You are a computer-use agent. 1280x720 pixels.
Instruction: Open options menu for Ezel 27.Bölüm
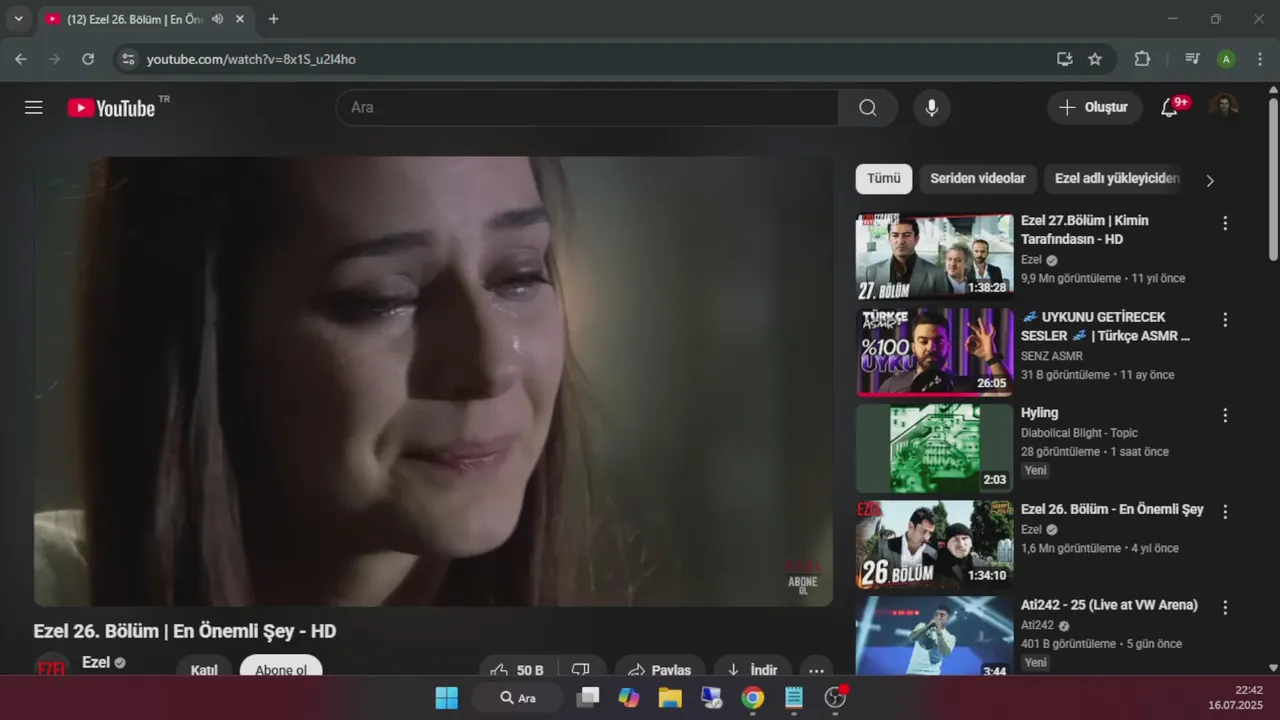pos(1225,223)
